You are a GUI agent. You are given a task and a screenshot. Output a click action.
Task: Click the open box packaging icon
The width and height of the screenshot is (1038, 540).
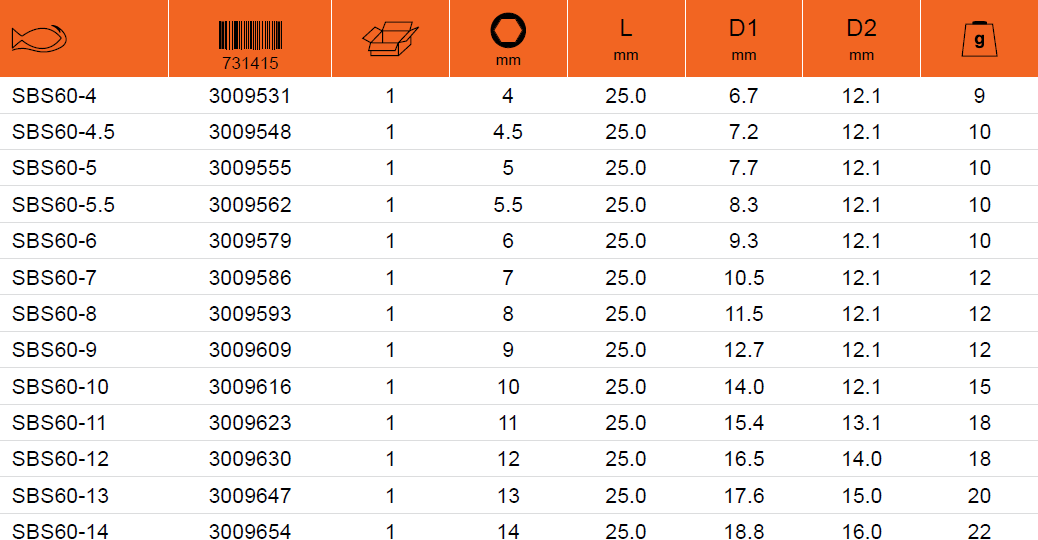[390, 39]
